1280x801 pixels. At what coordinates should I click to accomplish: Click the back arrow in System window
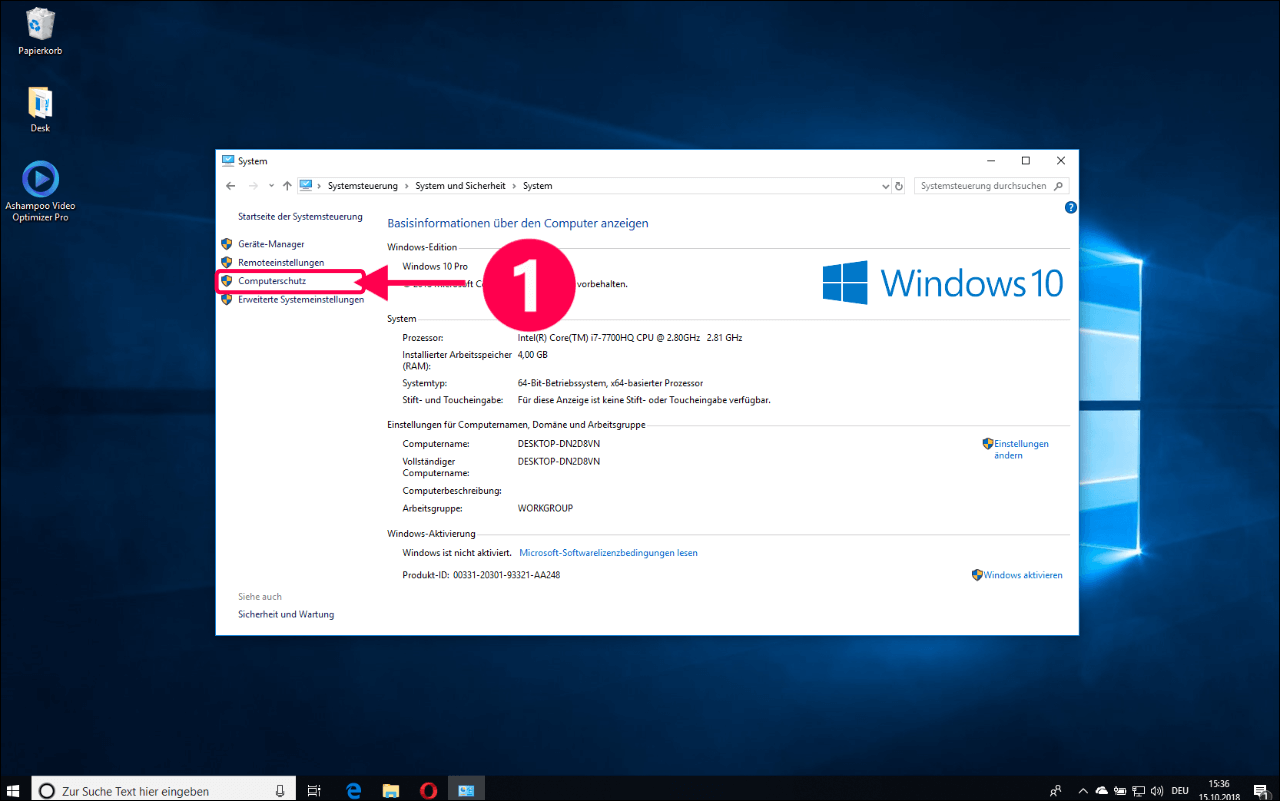click(230, 186)
